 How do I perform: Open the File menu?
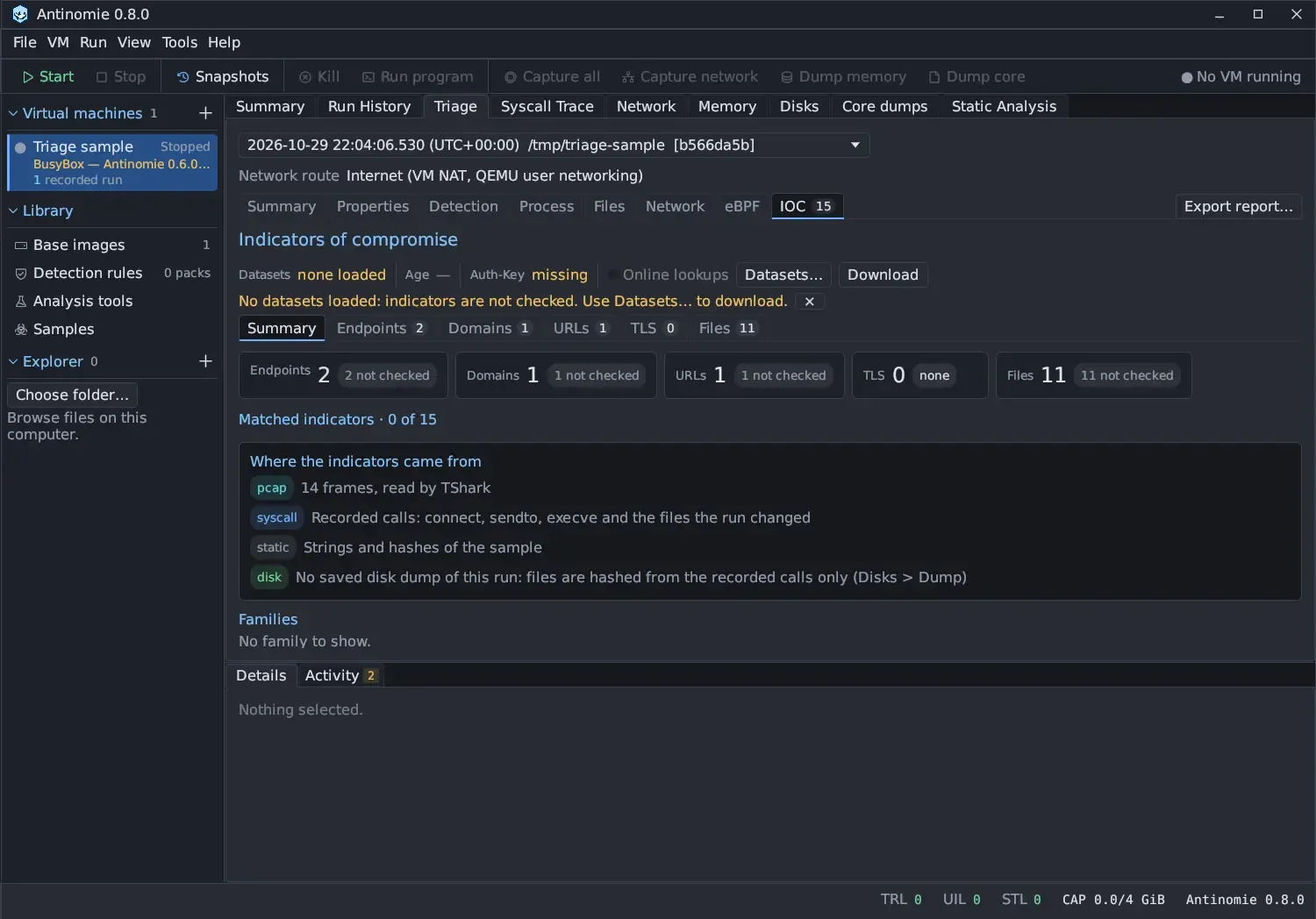coord(25,42)
